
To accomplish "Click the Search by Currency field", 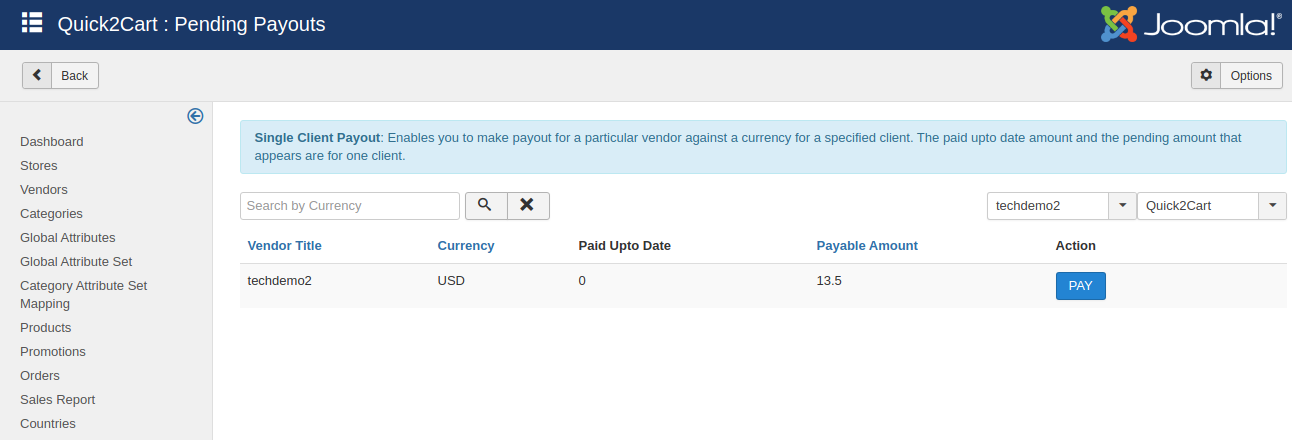I will click(349, 205).
